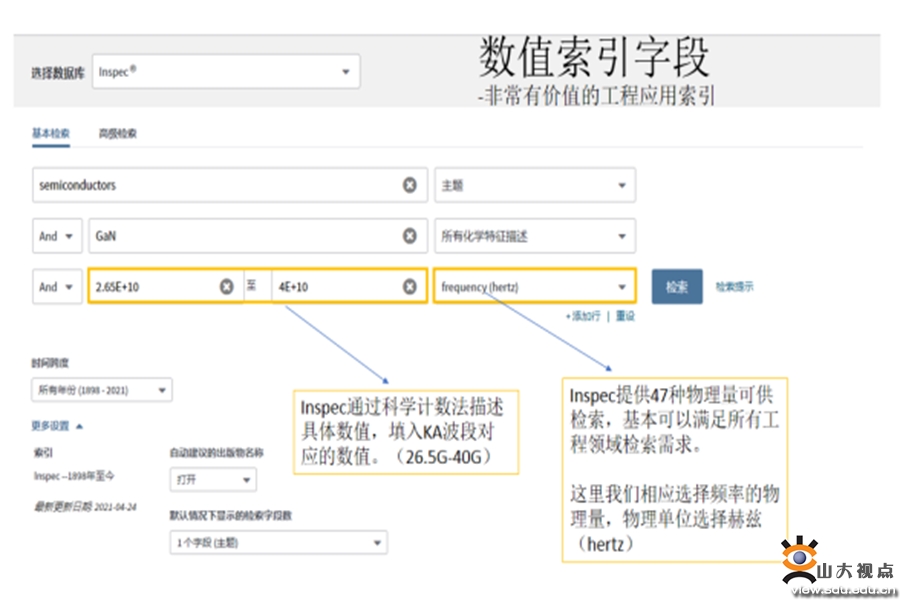900x600 pixels.
Task: Click the 默认情况下显示的检索字段数 label
Action: (x=231, y=515)
